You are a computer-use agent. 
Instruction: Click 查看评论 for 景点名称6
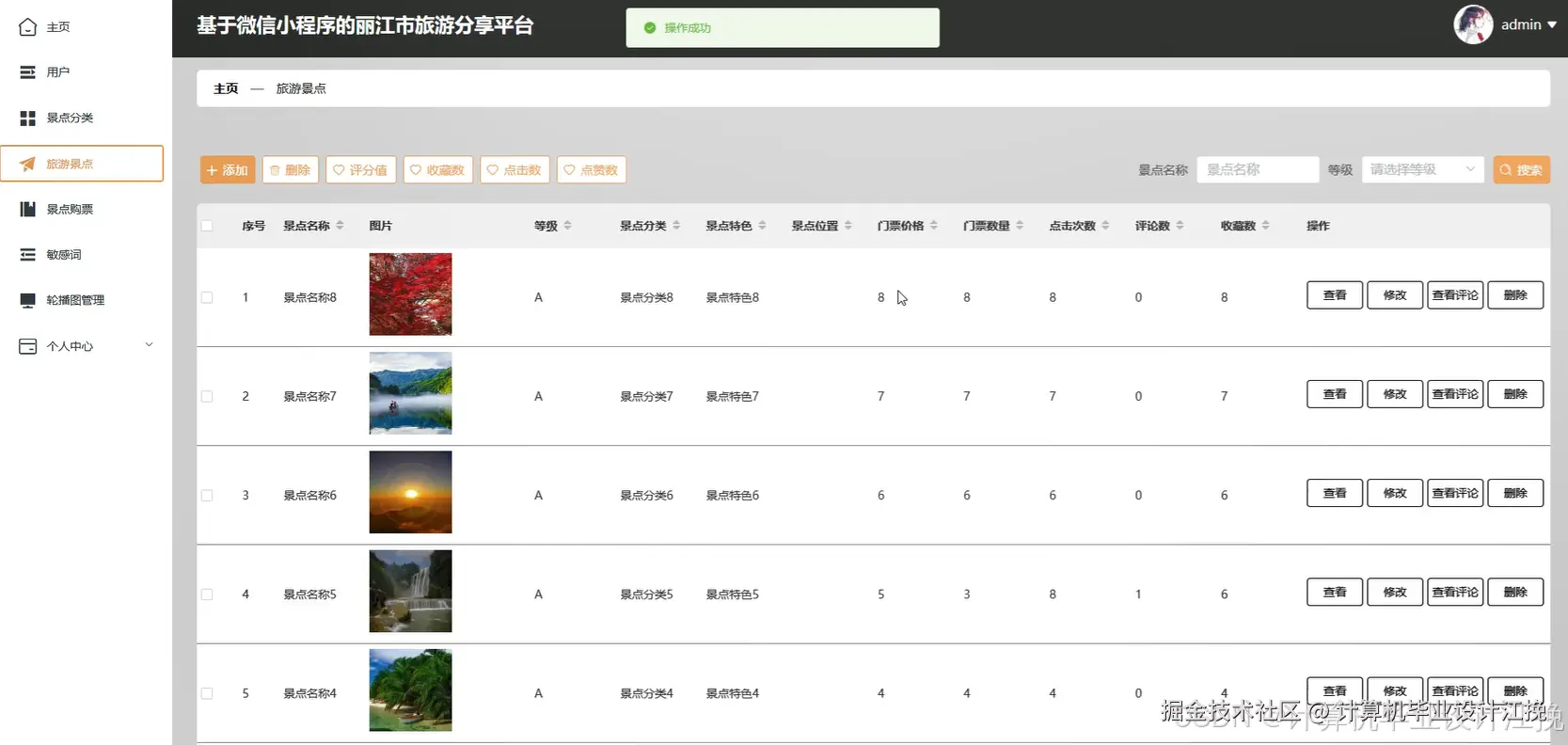1455,493
